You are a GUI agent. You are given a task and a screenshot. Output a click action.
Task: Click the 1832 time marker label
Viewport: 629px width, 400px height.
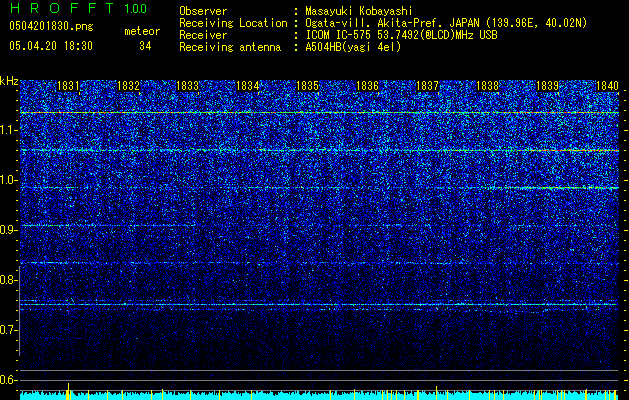tap(128, 86)
